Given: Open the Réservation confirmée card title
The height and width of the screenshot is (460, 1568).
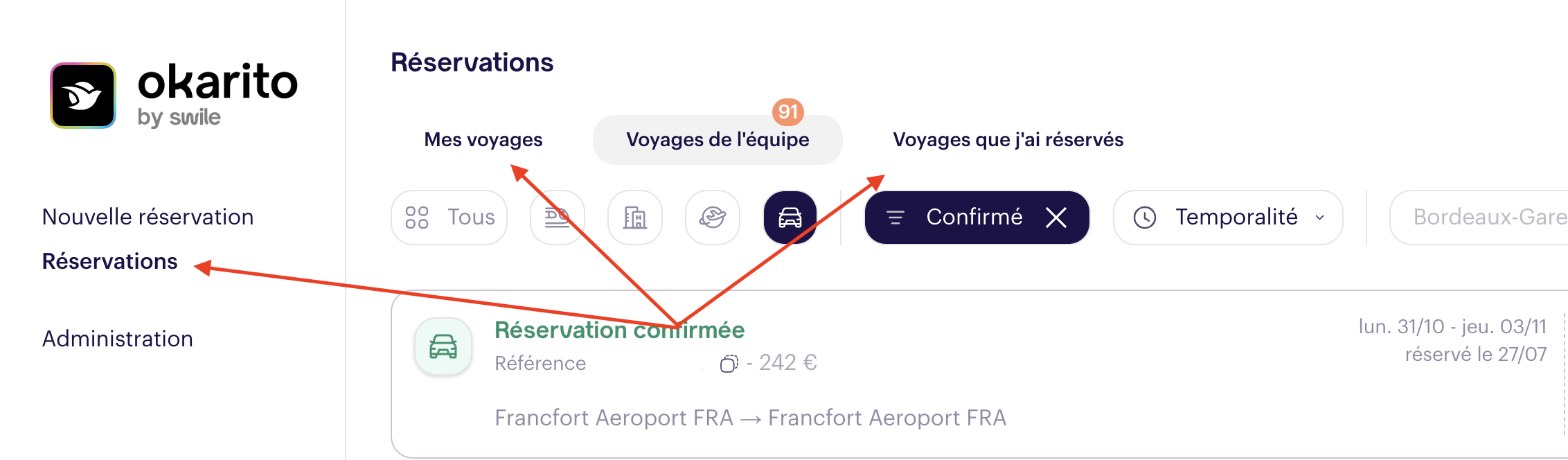Looking at the screenshot, I should pos(620,330).
